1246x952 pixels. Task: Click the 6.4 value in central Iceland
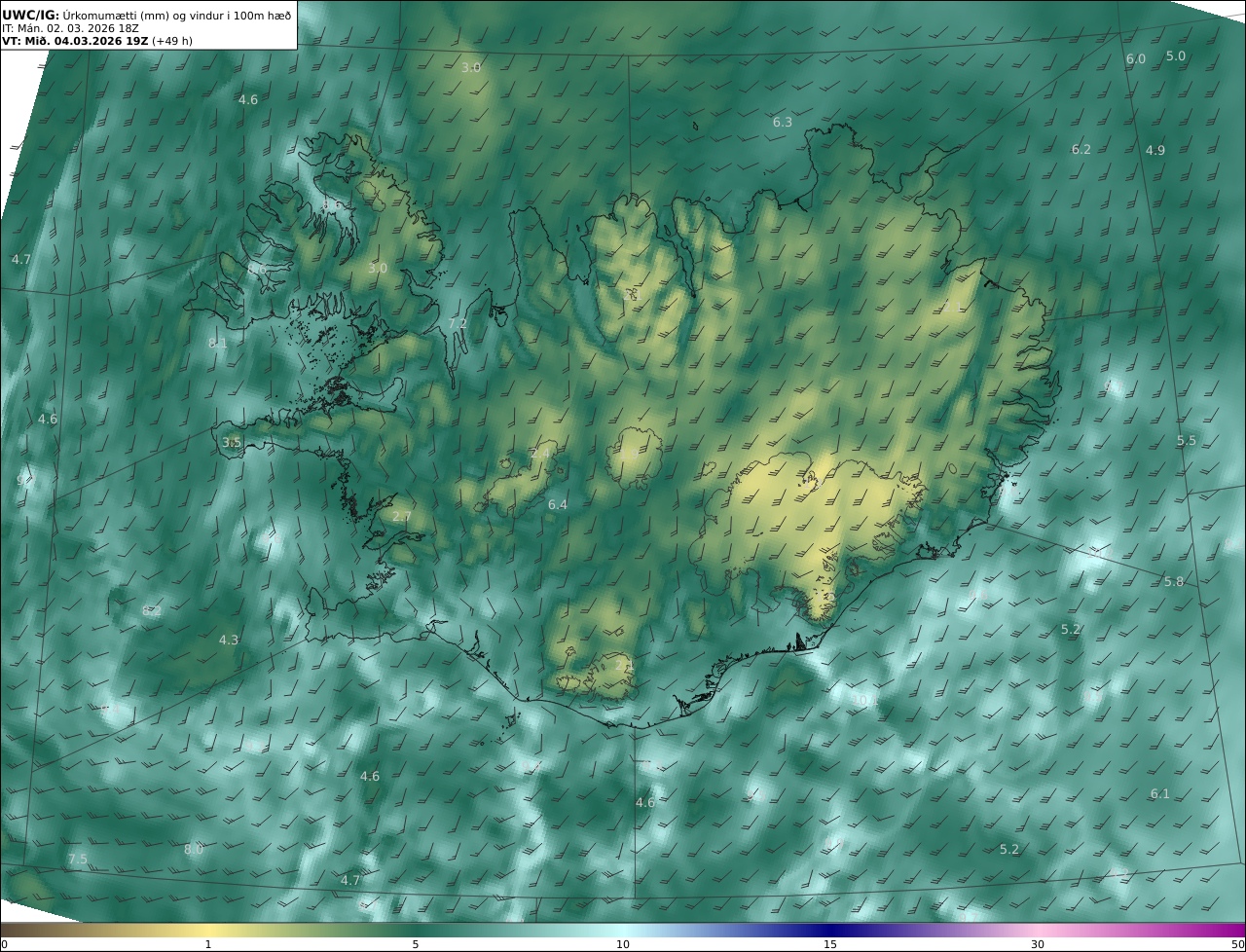[x=558, y=504]
